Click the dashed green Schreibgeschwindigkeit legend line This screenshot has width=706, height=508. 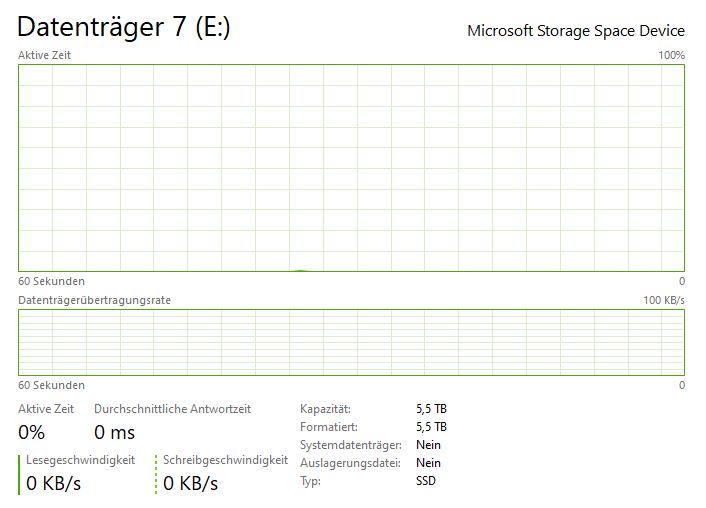tap(156, 474)
